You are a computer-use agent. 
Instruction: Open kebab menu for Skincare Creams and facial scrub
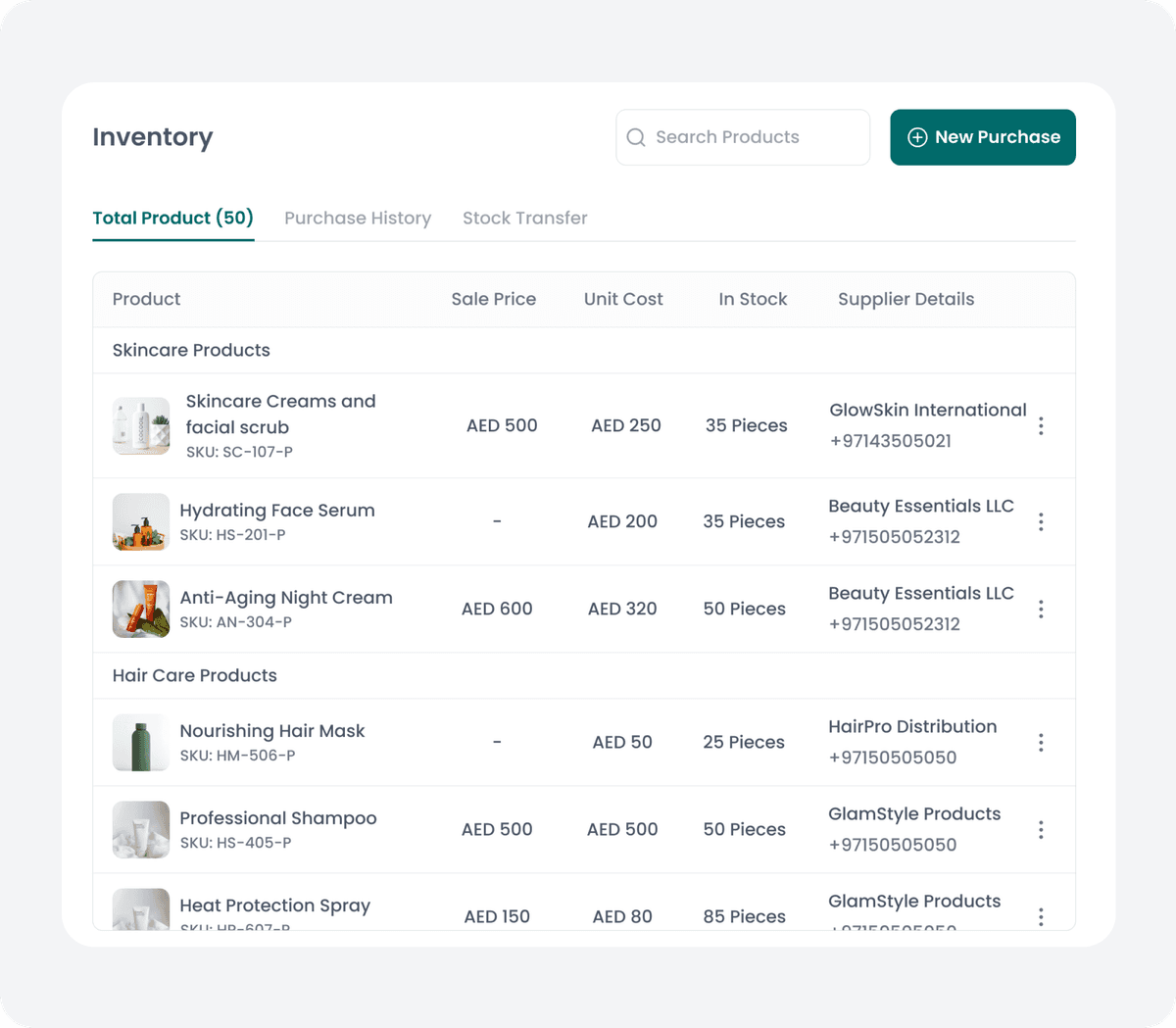pos(1041,425)
